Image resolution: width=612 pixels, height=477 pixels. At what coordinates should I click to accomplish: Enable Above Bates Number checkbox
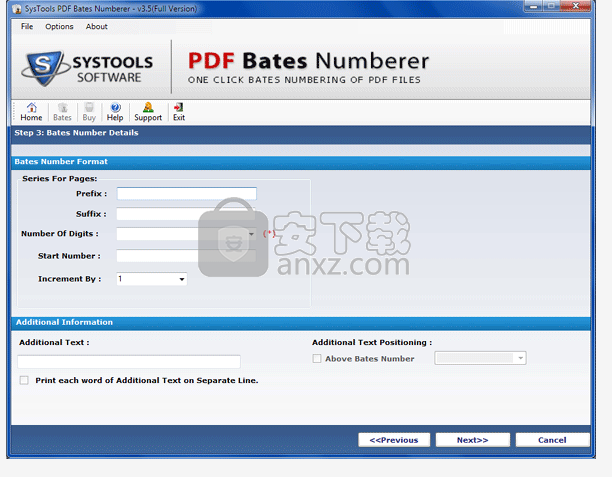click(x=317, y=358)
